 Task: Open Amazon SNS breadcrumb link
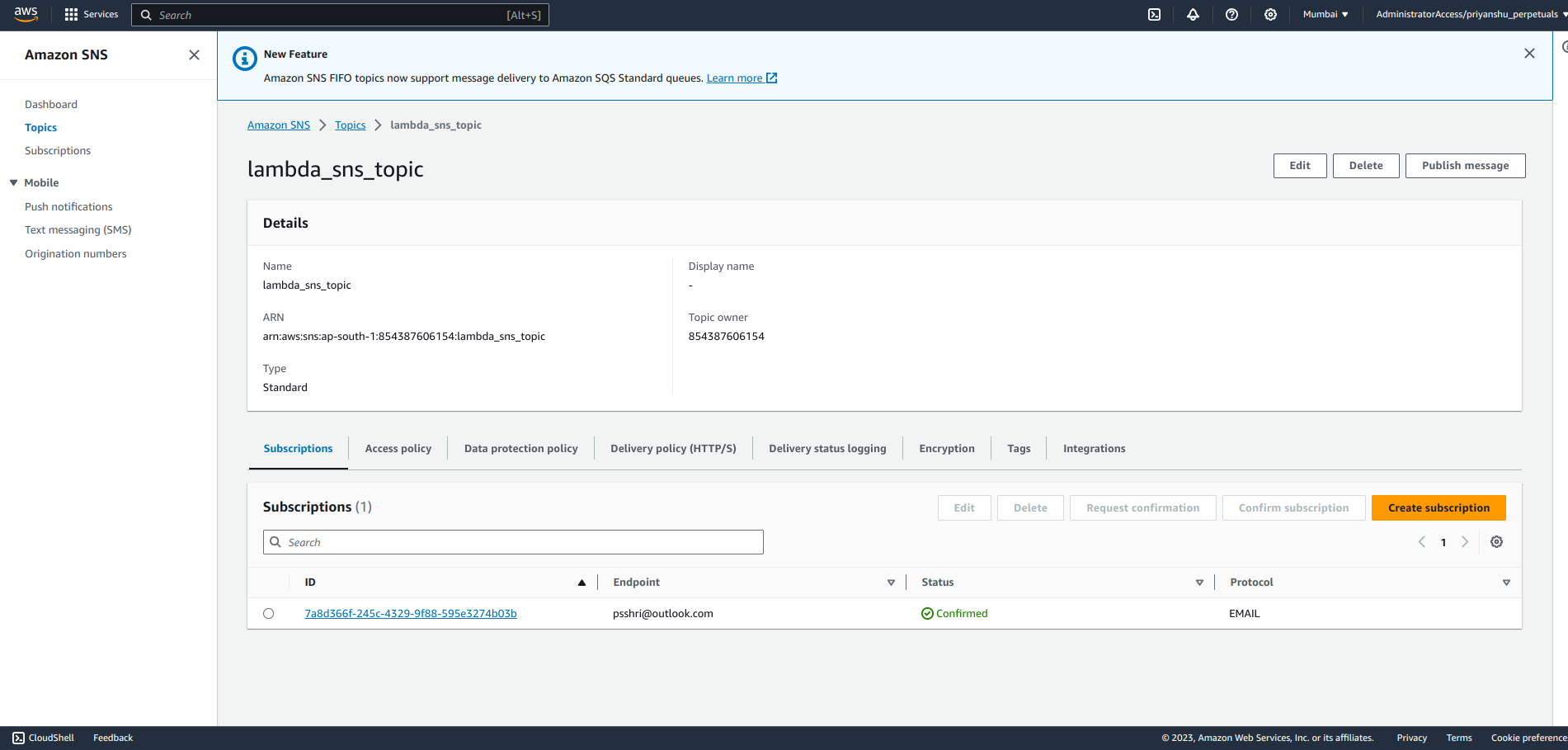coord(279,125)
